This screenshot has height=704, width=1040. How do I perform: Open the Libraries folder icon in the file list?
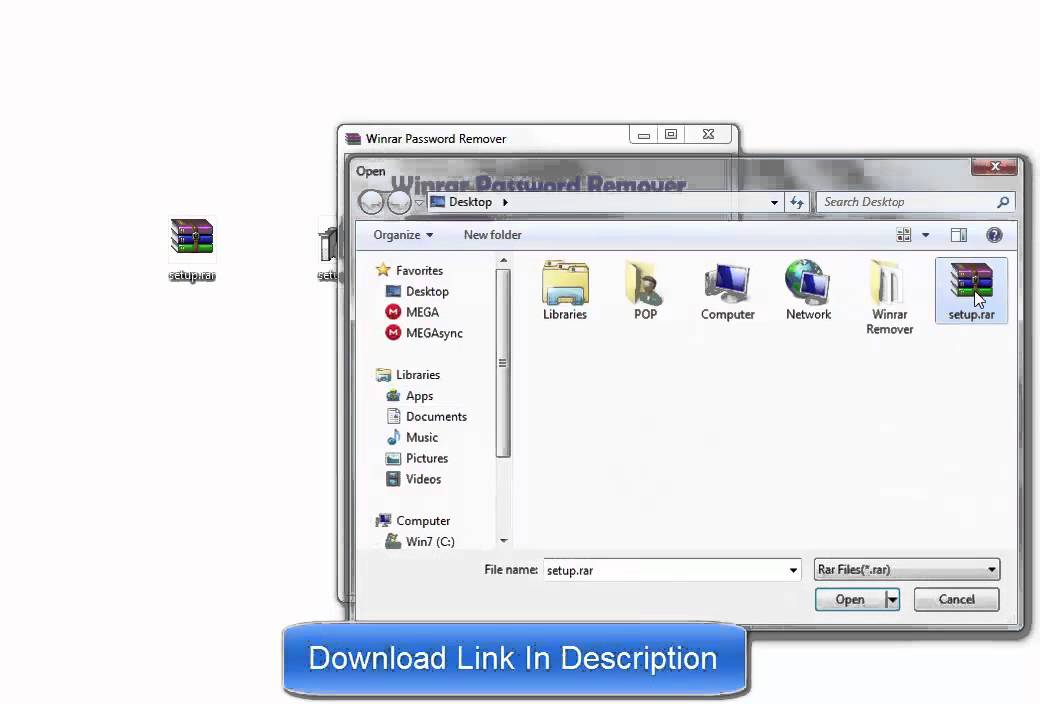click(565, 291)
